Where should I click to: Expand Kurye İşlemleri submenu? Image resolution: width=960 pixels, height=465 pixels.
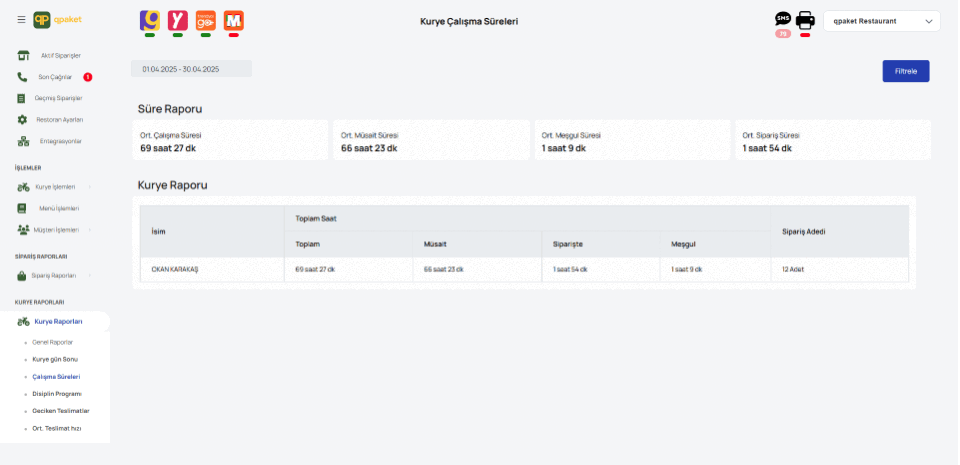click(x=55, y=187)
